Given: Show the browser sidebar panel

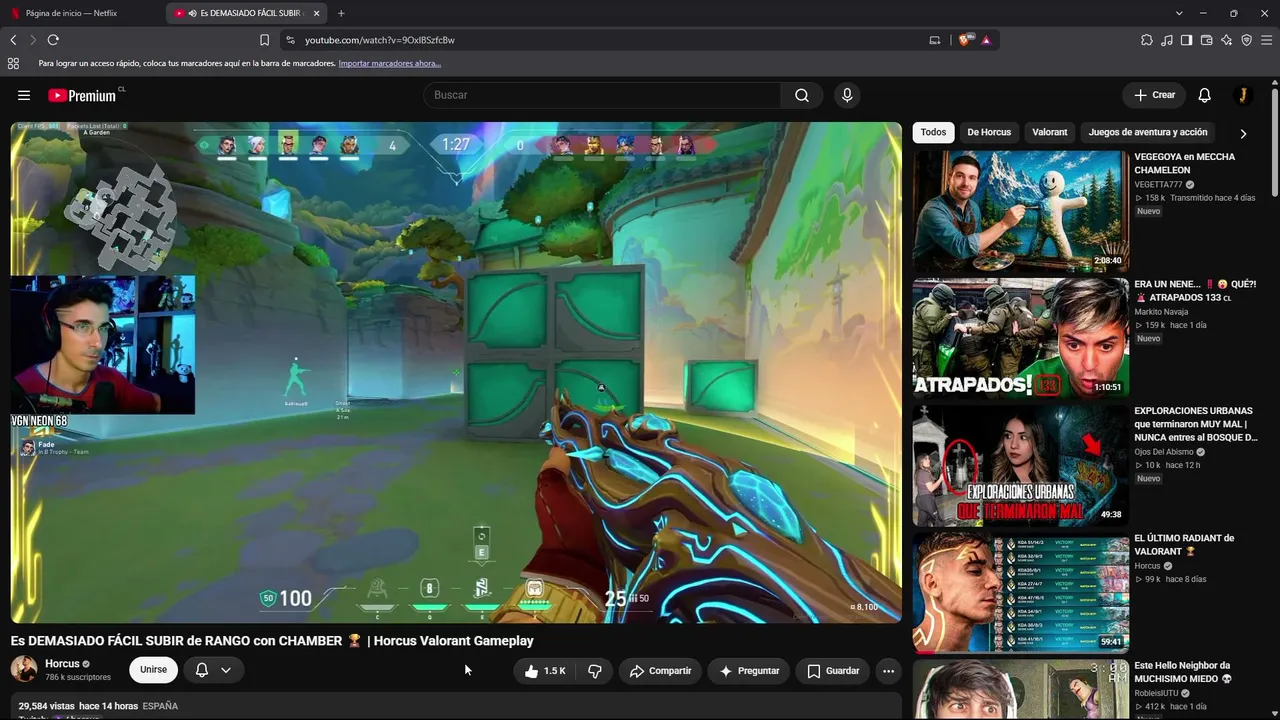Looking at the screenshot, I should tap(1186, 40).
